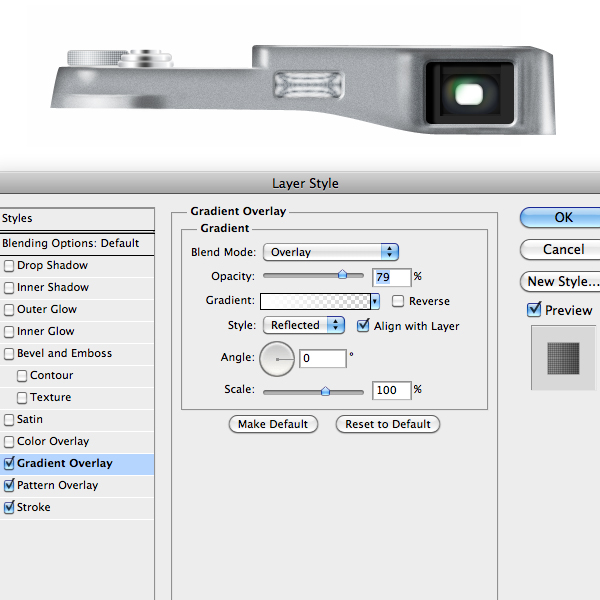Select the Color Overlay row label
Viewport: 600px width, 600px height.
coord(53,442)
